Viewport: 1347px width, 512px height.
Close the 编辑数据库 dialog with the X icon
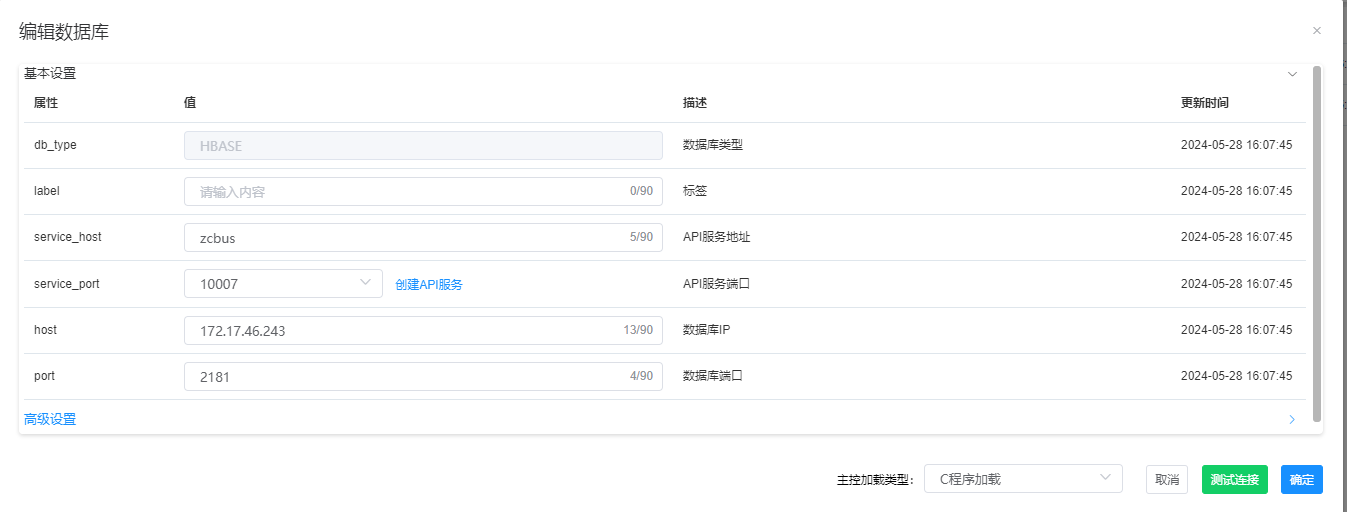click(x=1316, y=31)
